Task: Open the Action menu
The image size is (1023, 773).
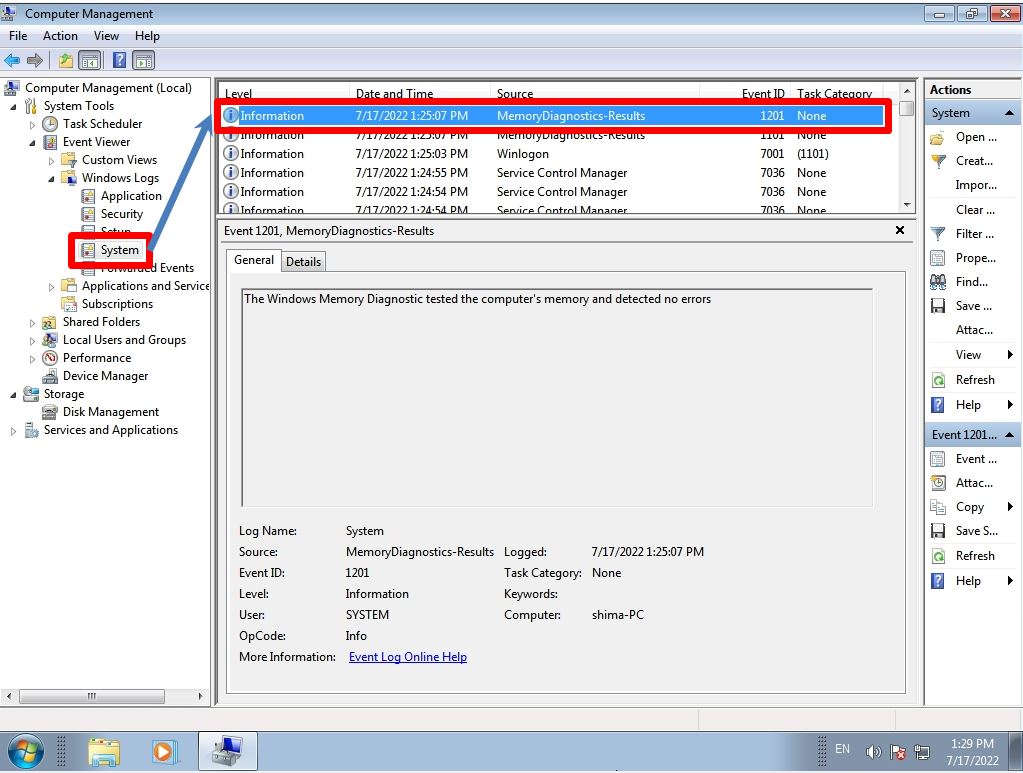Action: (60, 35)
